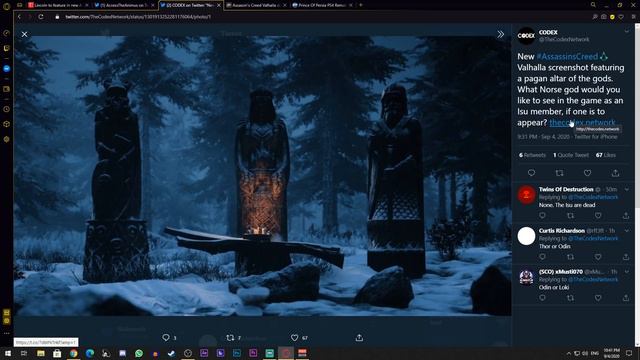Follow the thecodex.network link
This screenshot has height=360, width=640.
coord(582,122)
